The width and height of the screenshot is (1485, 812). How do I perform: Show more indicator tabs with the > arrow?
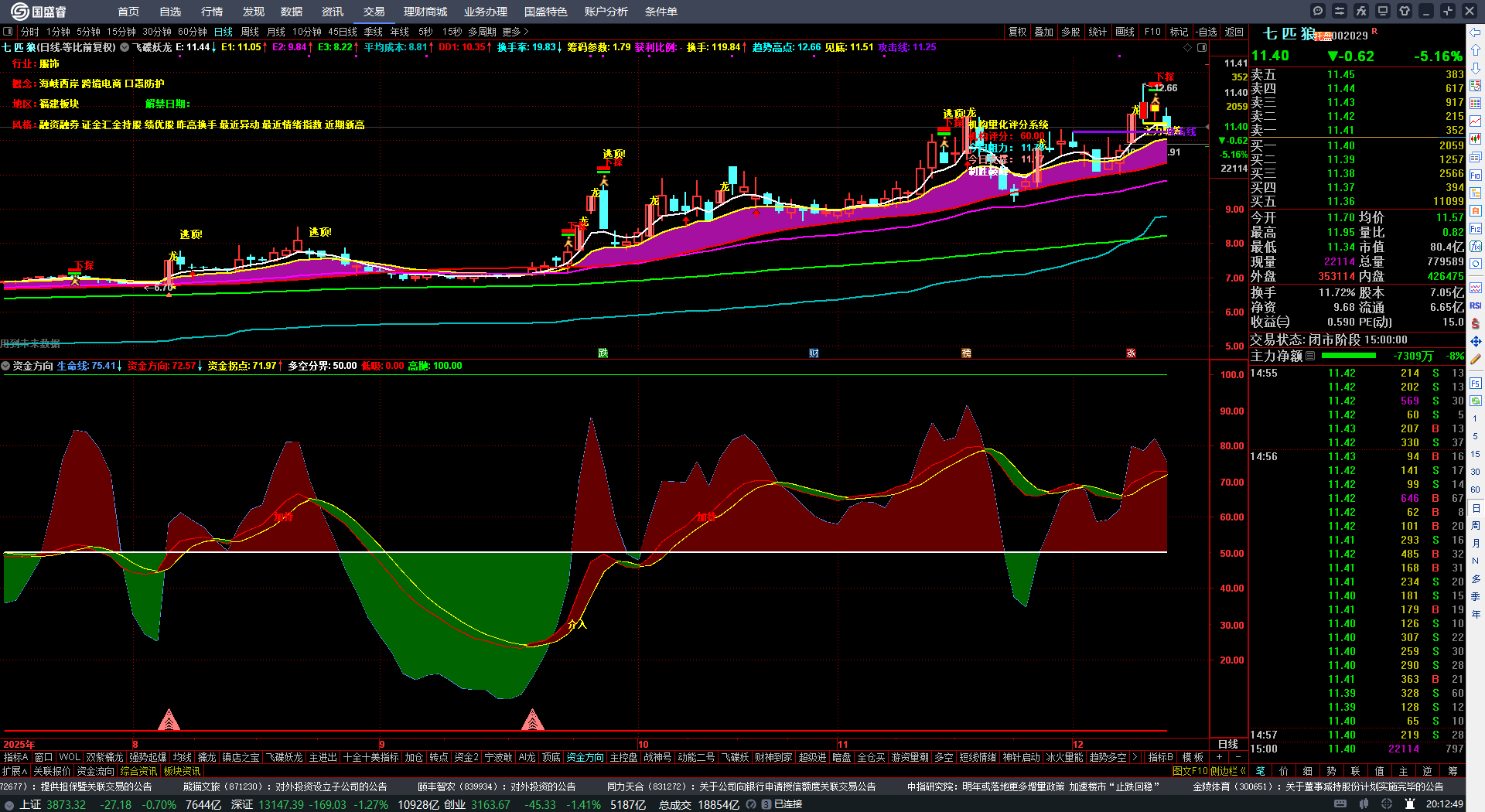1135,757
